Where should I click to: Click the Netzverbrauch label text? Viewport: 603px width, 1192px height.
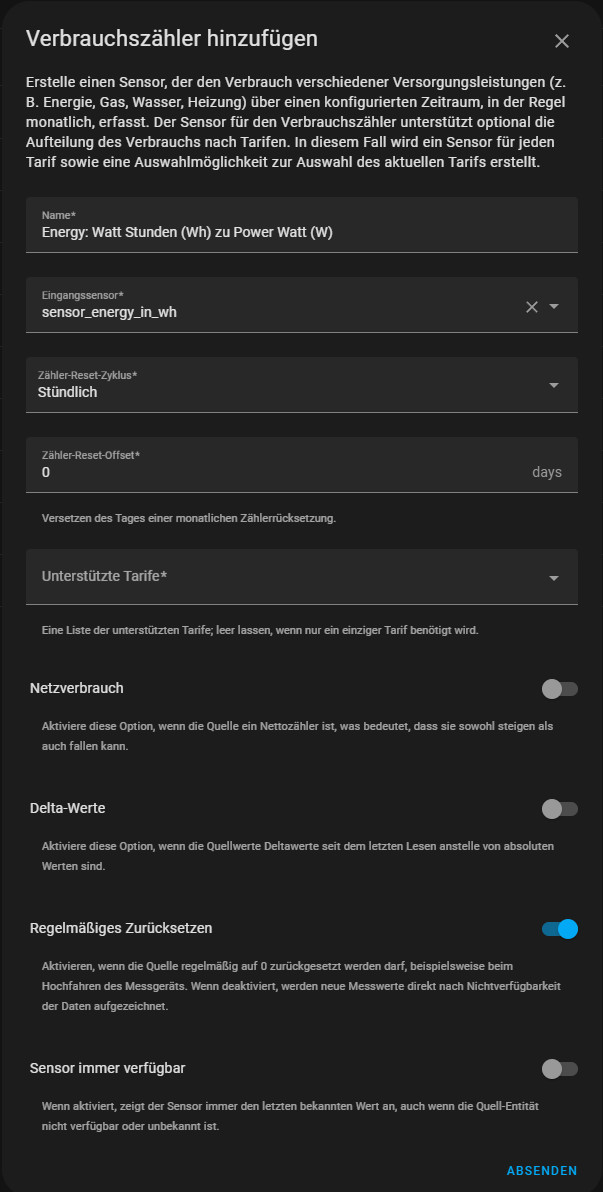pyautogui.click(x=77, y=688)
